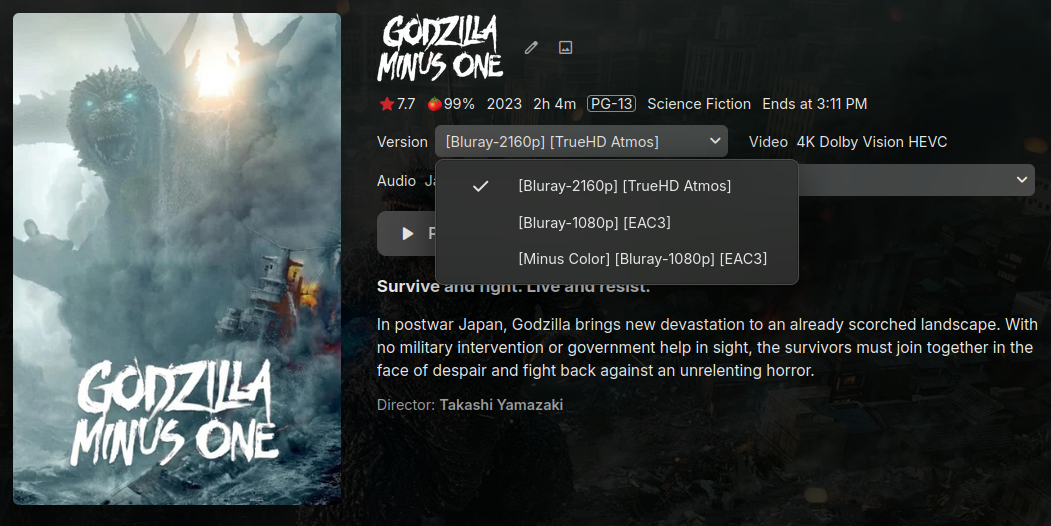Click the PG-13 rating badge

612,104
